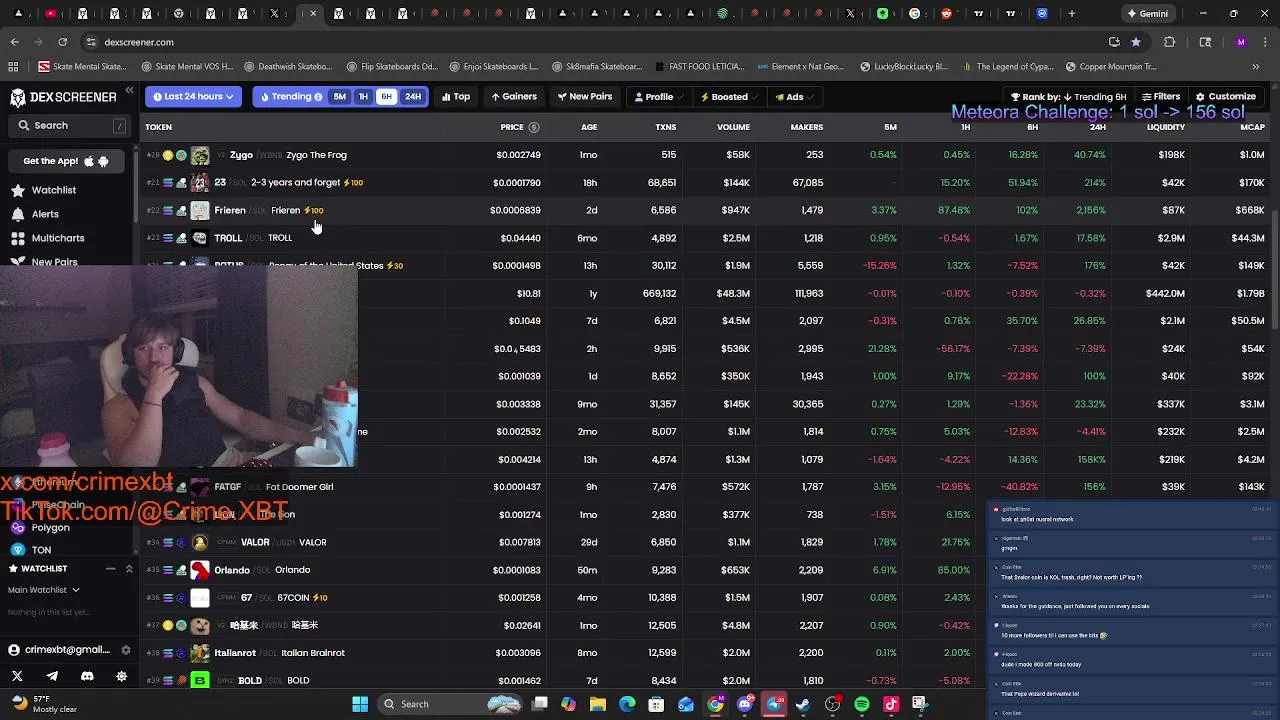The width and height of the screenshot is (1280, 720).
Task: Select the 6H trending timeframe
Action: (386, 97)
